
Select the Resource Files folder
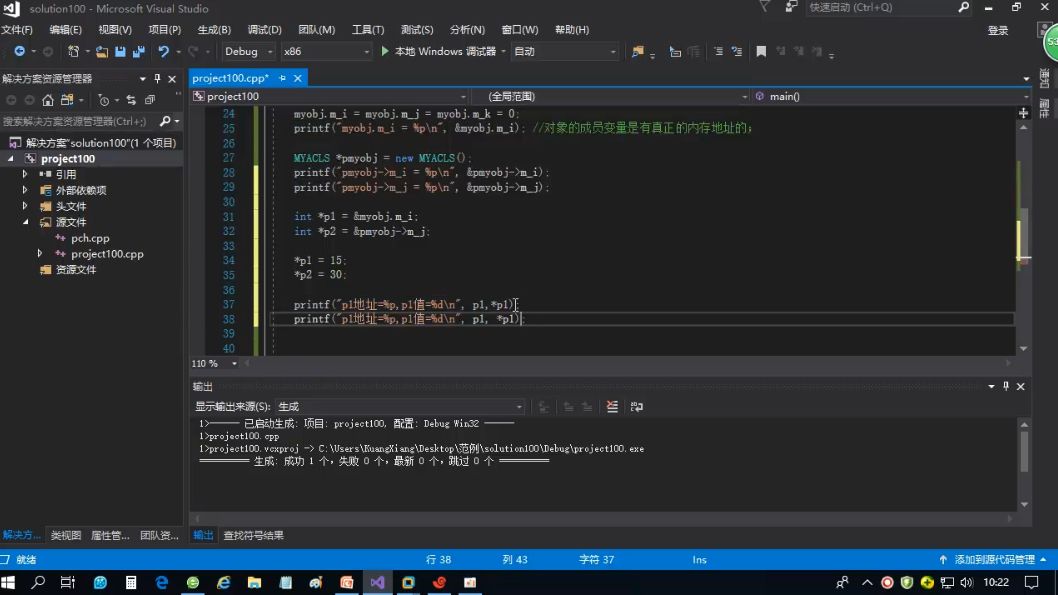coord(76,270)
